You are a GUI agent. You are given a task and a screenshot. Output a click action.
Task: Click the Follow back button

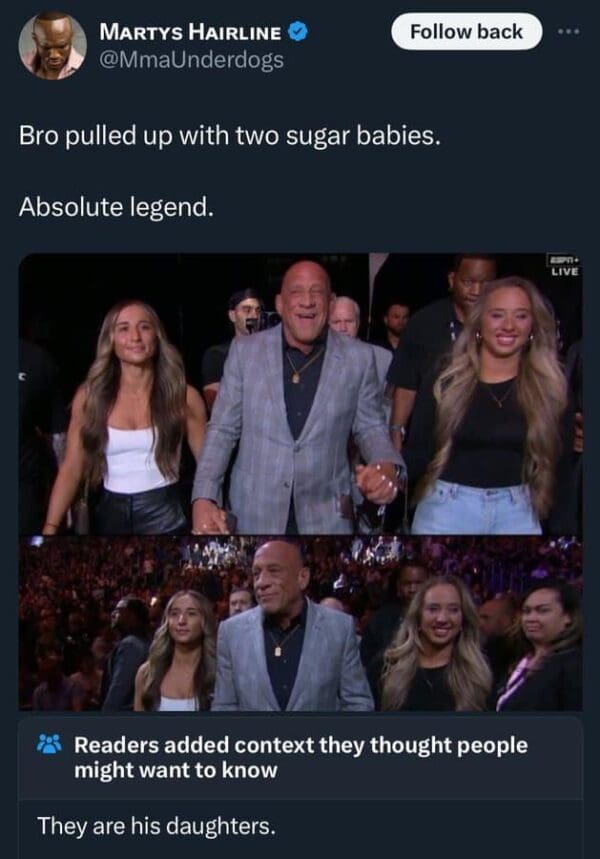466,31
